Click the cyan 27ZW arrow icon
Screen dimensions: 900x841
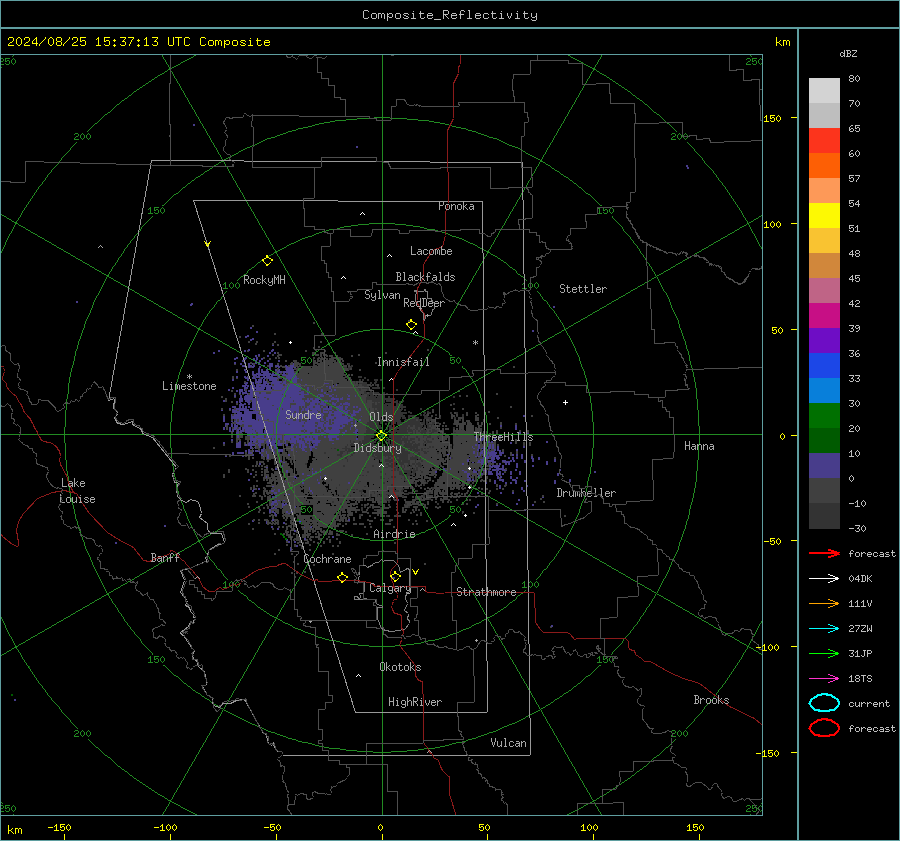(x=824, y=629)
